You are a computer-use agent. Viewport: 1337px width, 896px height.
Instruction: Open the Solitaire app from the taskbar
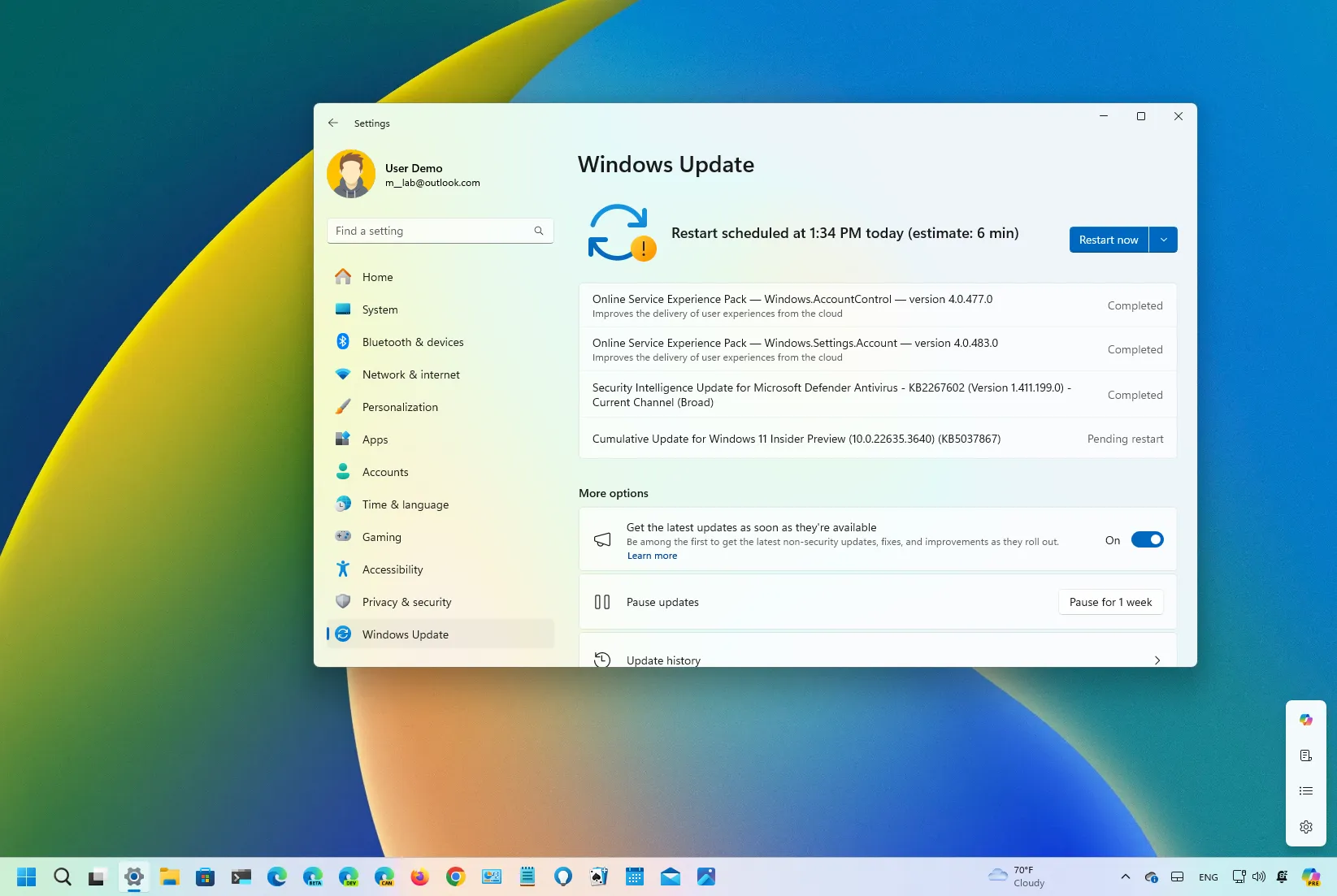(599, 877)
